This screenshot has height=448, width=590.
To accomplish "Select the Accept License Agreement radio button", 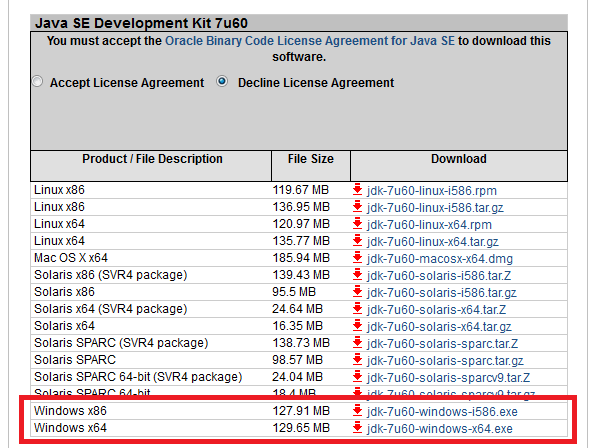I will tap(38, 82).
